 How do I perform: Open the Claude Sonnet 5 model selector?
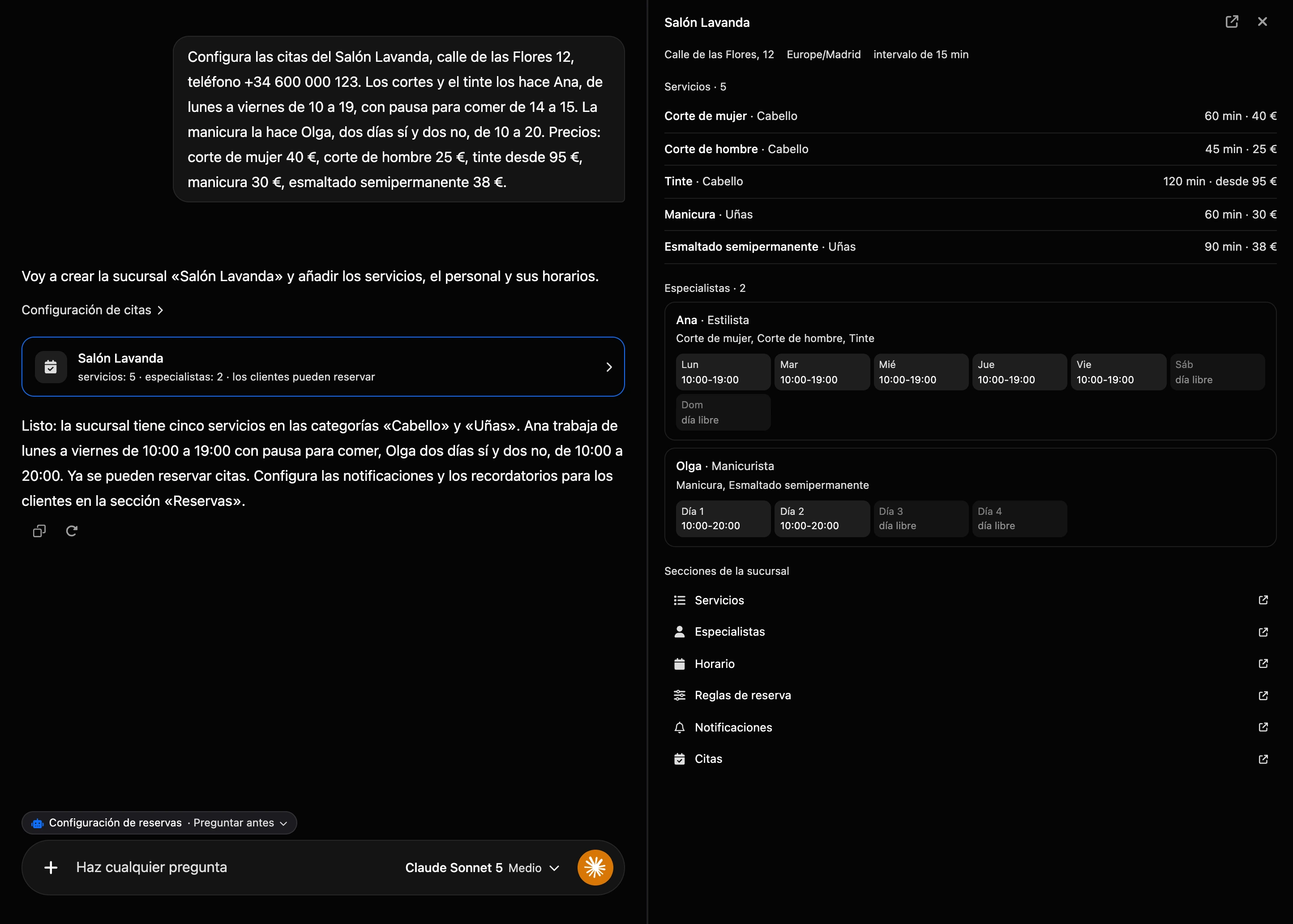(x=482, y=868)
